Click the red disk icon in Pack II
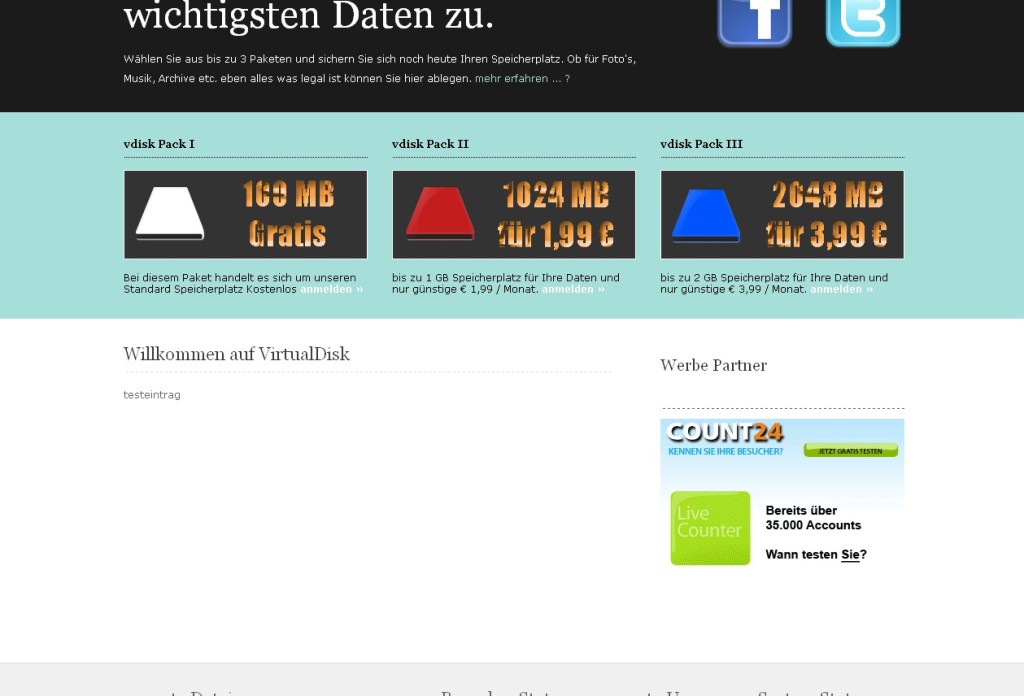Screen dimensions: 1024x696 (440, 214)
